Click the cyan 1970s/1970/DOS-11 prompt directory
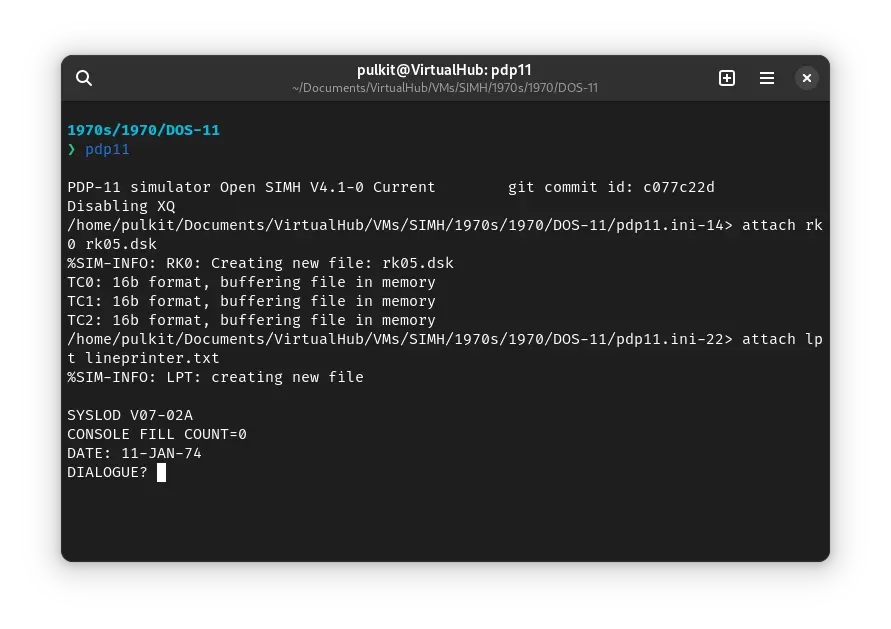This screenshot has width=891, height=629. [143, 130]
